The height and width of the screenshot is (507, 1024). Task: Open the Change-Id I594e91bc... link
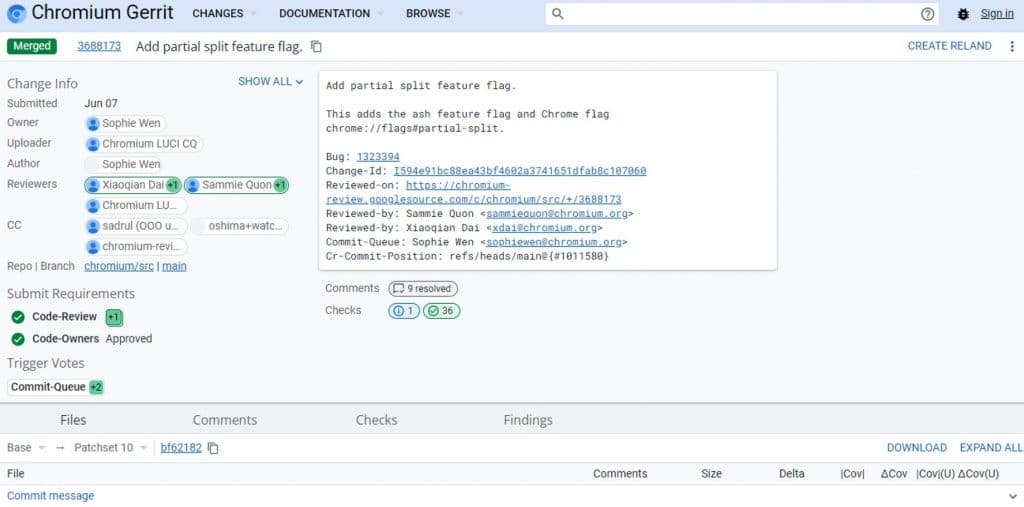pyautogui.click(x=520, y=171)
